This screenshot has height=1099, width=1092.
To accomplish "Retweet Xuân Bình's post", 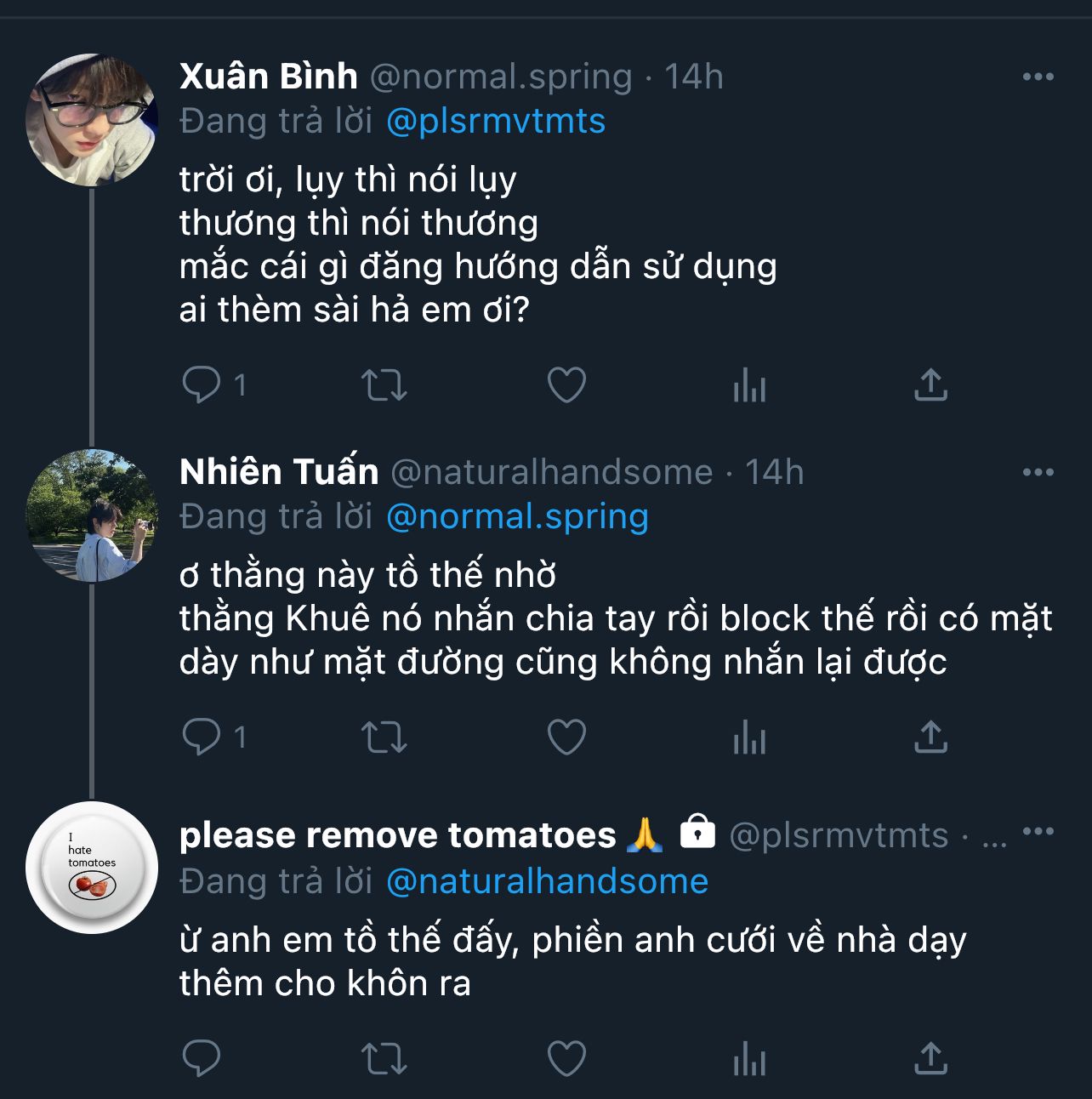I will (384, 385).
